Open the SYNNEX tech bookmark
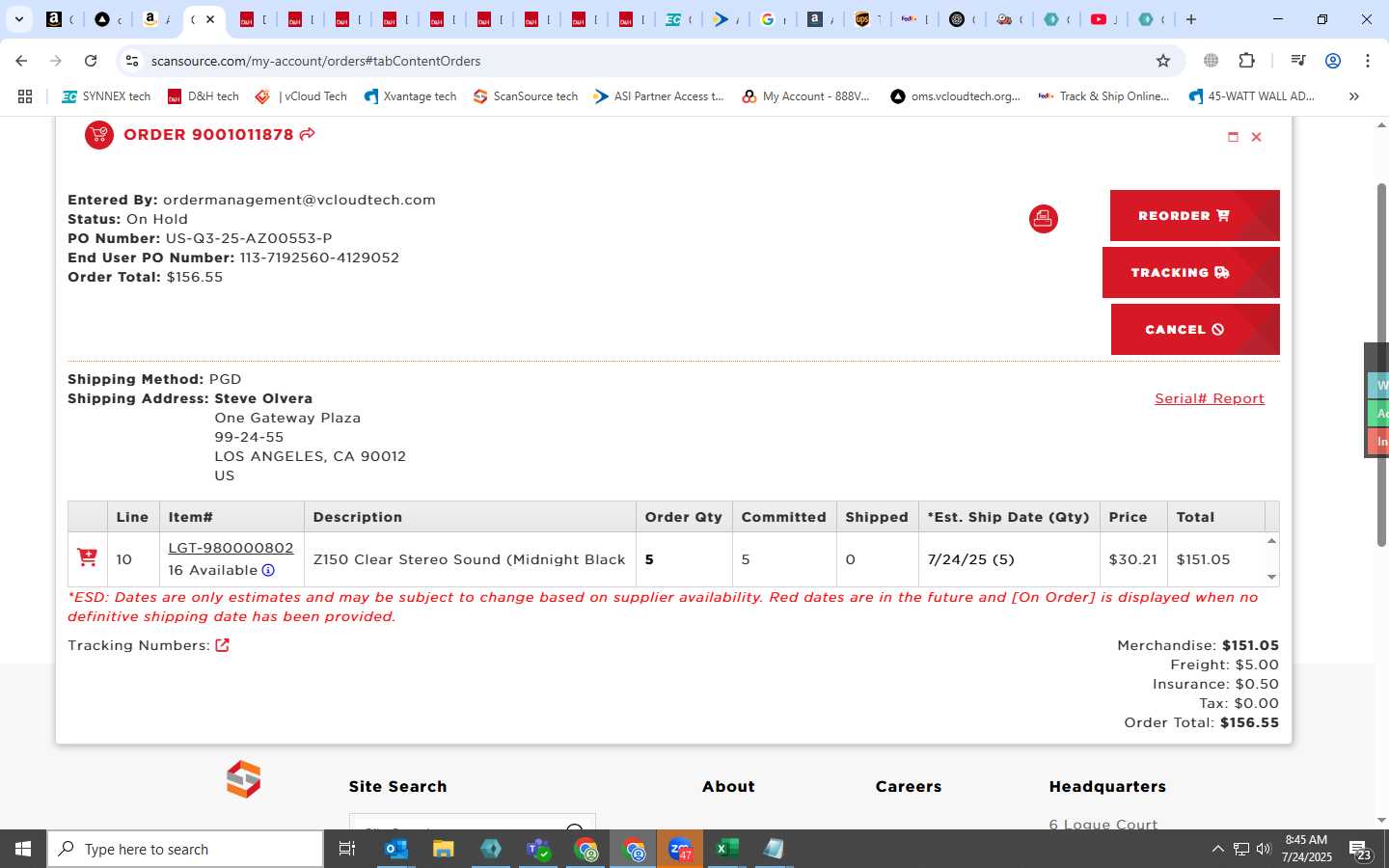 click(106, 96)
